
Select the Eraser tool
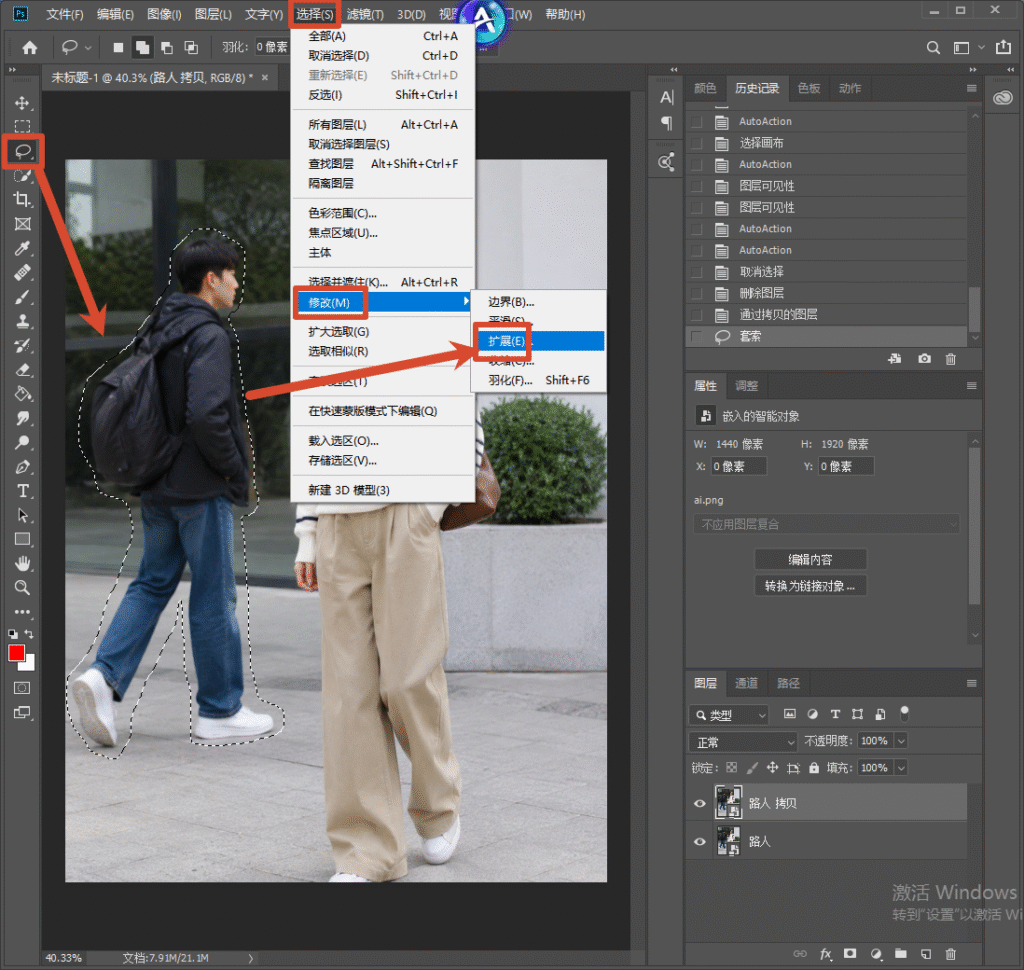click(x=22, y=370)
